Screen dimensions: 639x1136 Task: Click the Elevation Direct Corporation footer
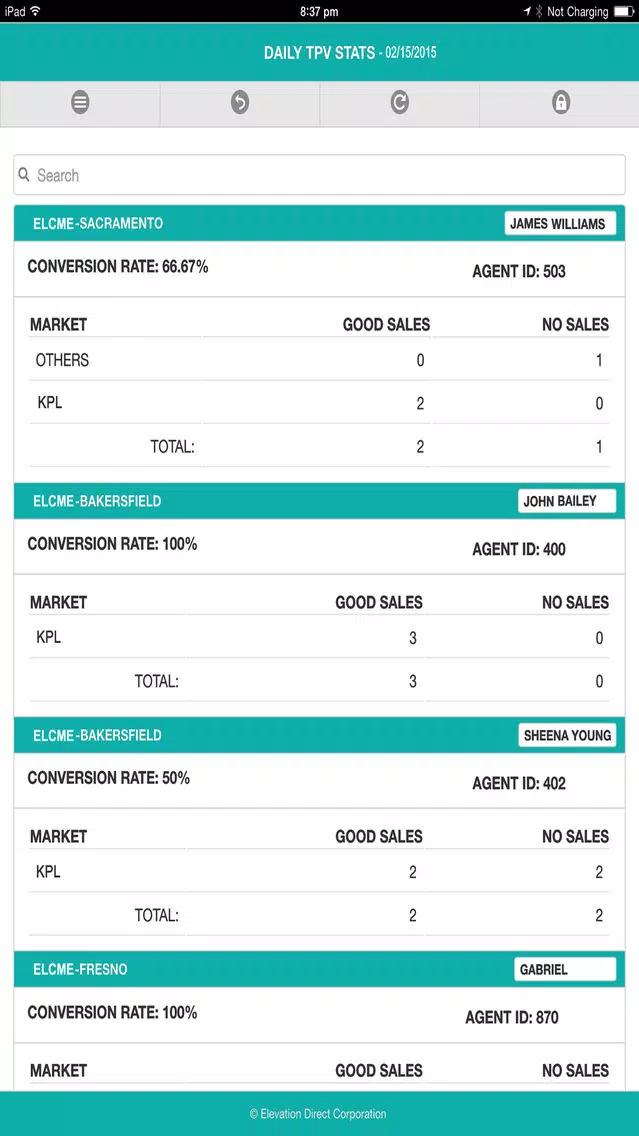point(318,1114)
